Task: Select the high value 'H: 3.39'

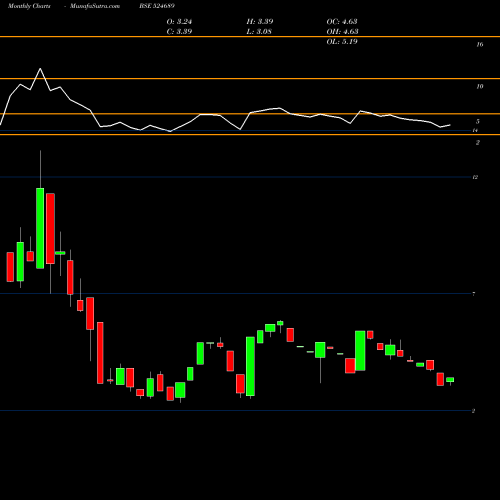Action: 260,22
